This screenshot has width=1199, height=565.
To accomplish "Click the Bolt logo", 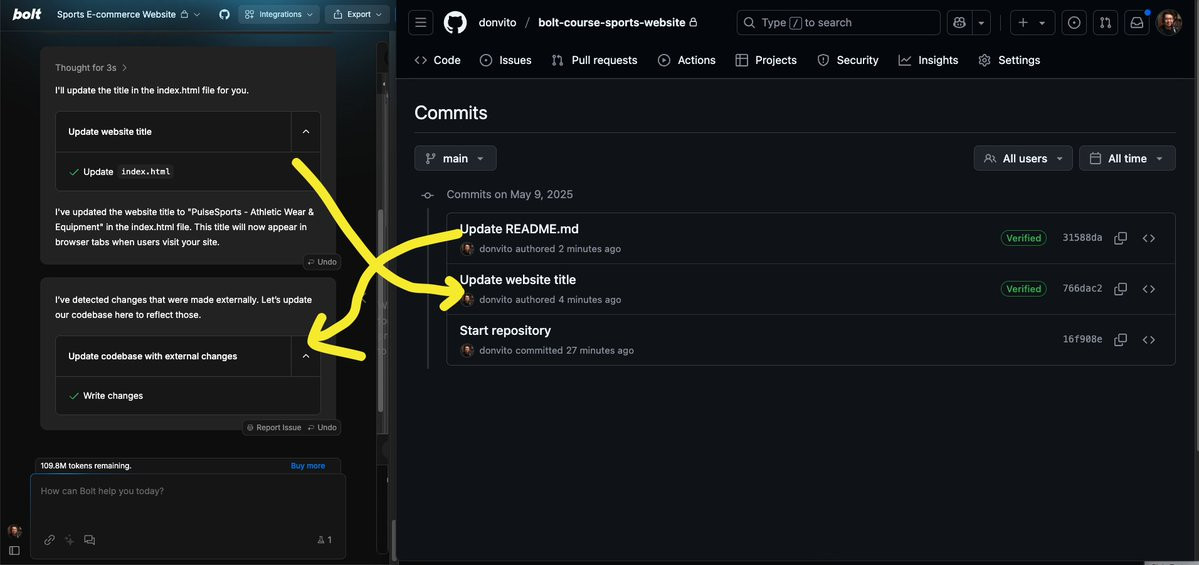I will coord(27,14).
